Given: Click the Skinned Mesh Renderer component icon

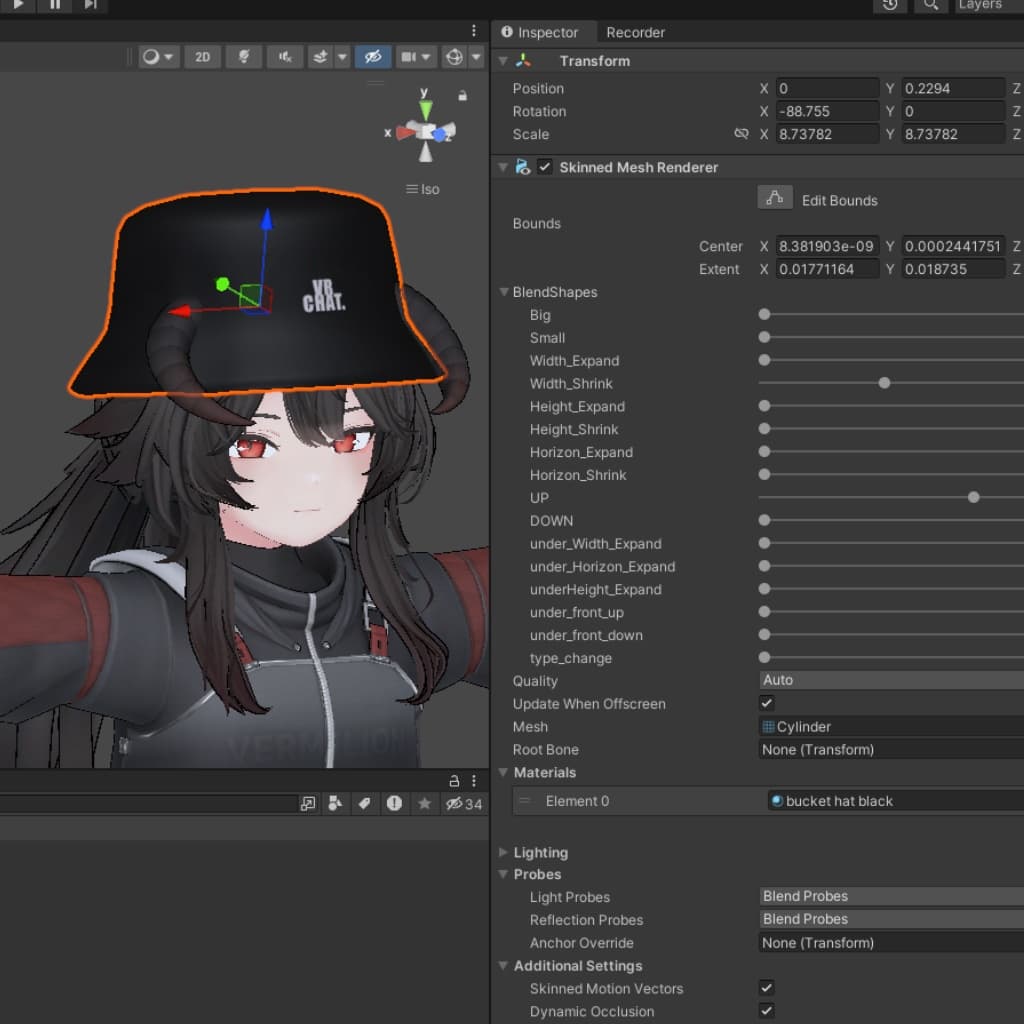Looking at the screenshot, I should pos(523,167).
